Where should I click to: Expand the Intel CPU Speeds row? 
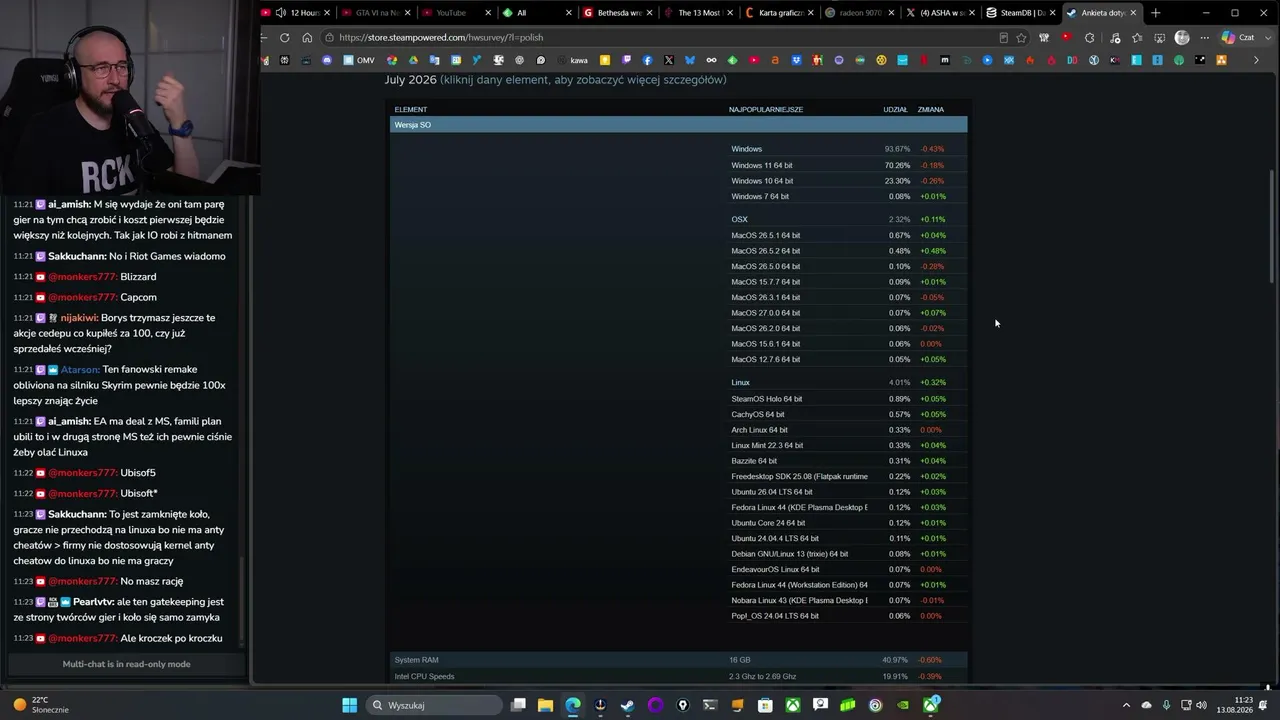click(679, 677)
